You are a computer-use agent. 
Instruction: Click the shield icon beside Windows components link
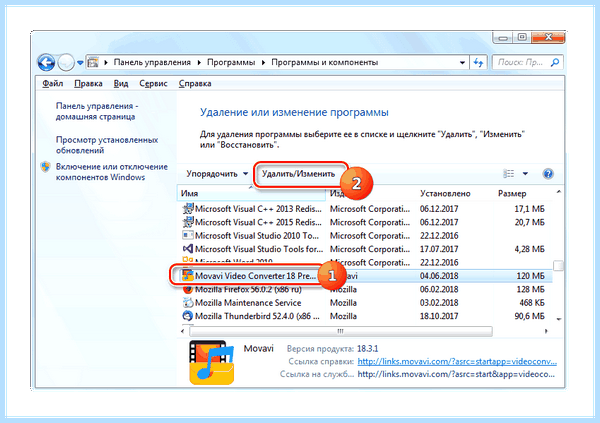[46, 167]
